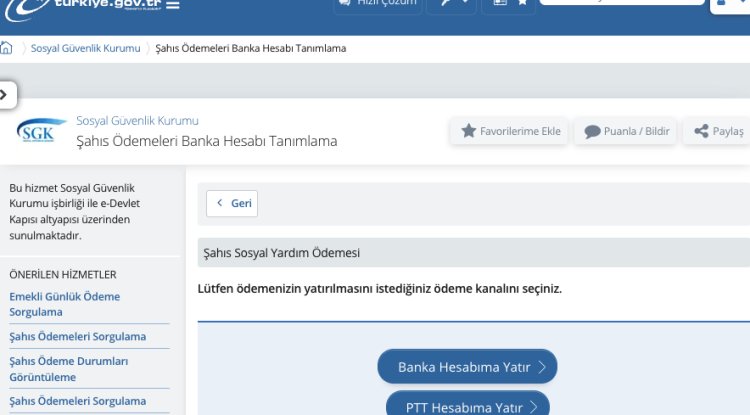750x415 pixels.
Task: Open Şahıs Ödeme Durumları Görüntüleme link
Action: click(x=68, y=369)
